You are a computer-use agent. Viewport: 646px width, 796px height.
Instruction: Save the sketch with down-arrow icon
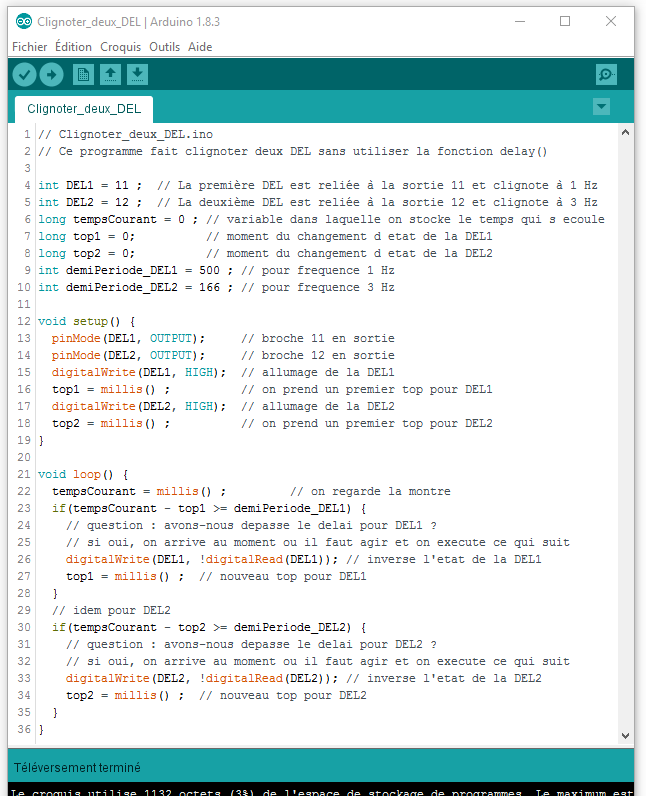pyautogui.click(x=137, y=75)
